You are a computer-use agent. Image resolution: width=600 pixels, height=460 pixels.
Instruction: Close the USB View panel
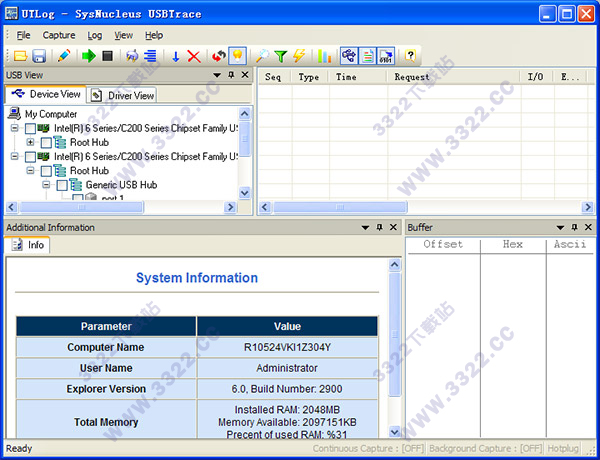coord(245,75)
